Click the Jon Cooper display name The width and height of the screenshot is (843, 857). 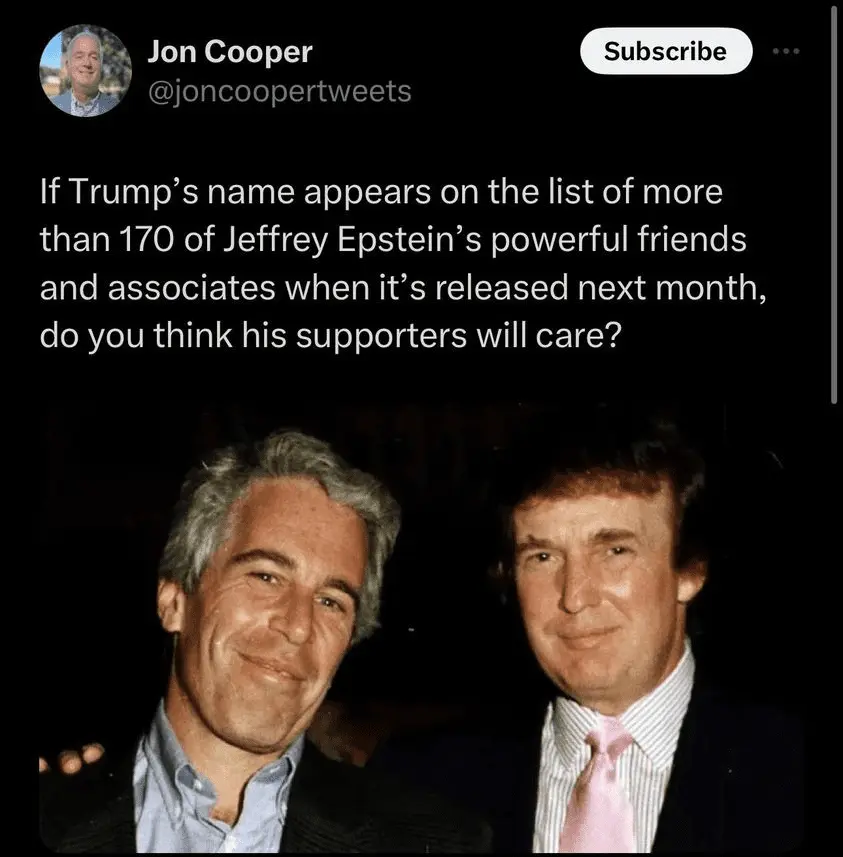[230, 52]
